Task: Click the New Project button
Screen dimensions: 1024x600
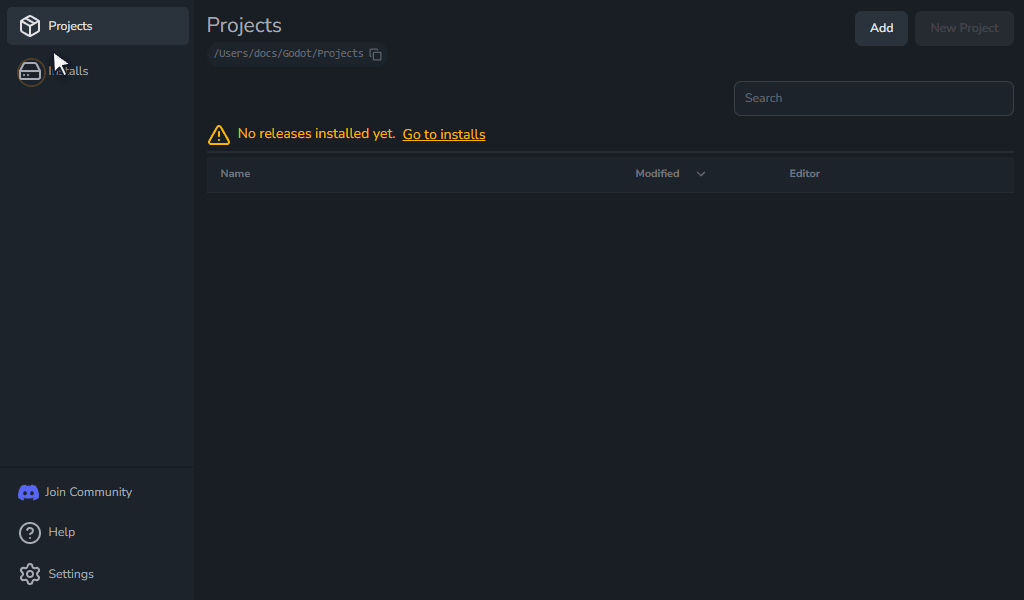Action: click(x=964, y=28)
